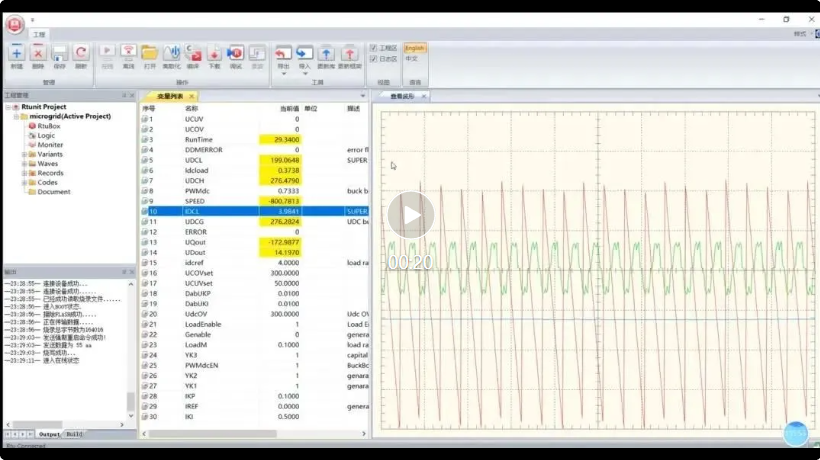The height and width of the screenshot is (460, 820).
Task: Click the Compile (编译) icon
Action: click(x=193, y=53)
